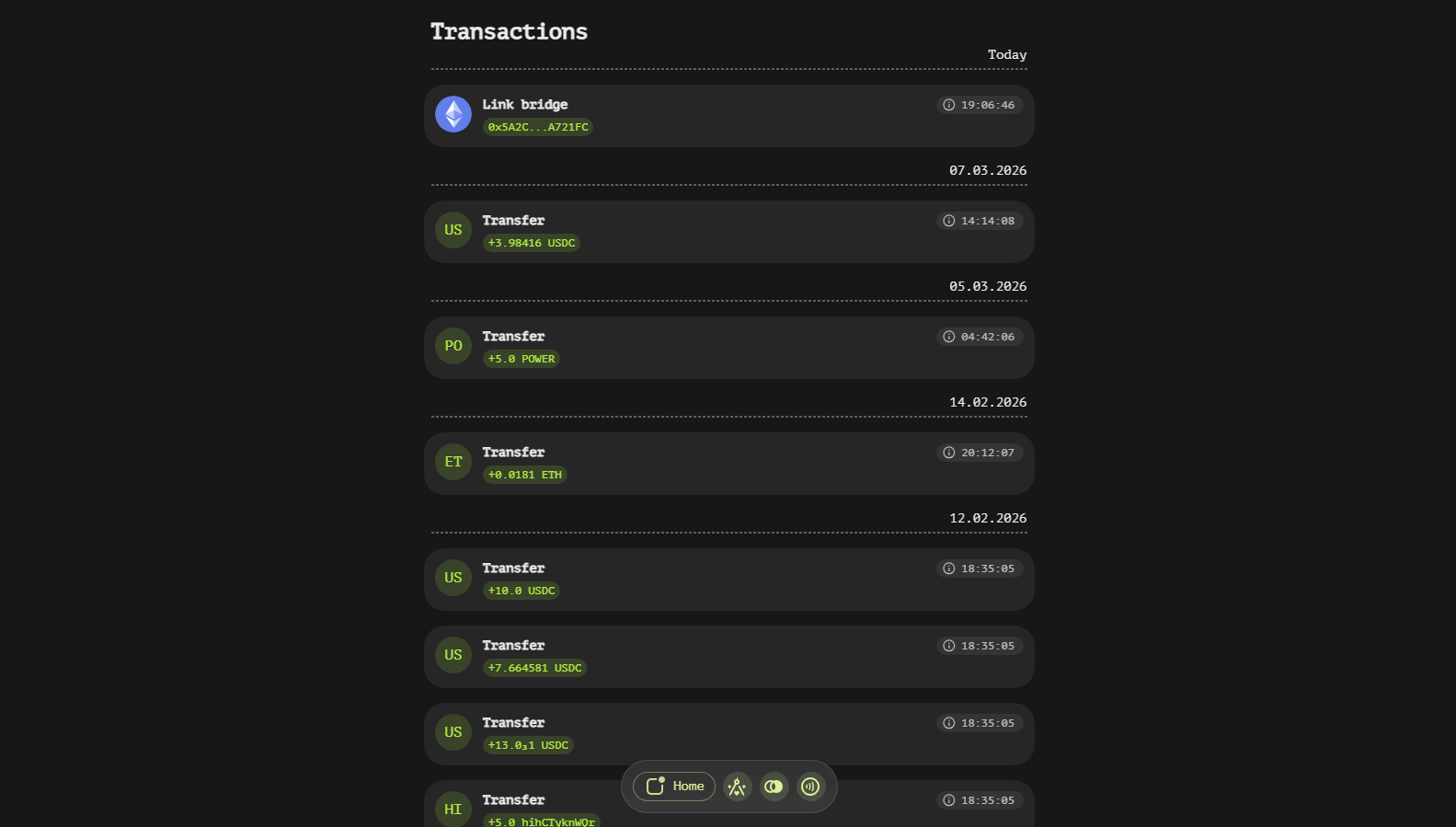This screenshot has width=1456, height=827.
Task: Click the 0x5A2C...A721FC address badge
Action: click(538, 127)
